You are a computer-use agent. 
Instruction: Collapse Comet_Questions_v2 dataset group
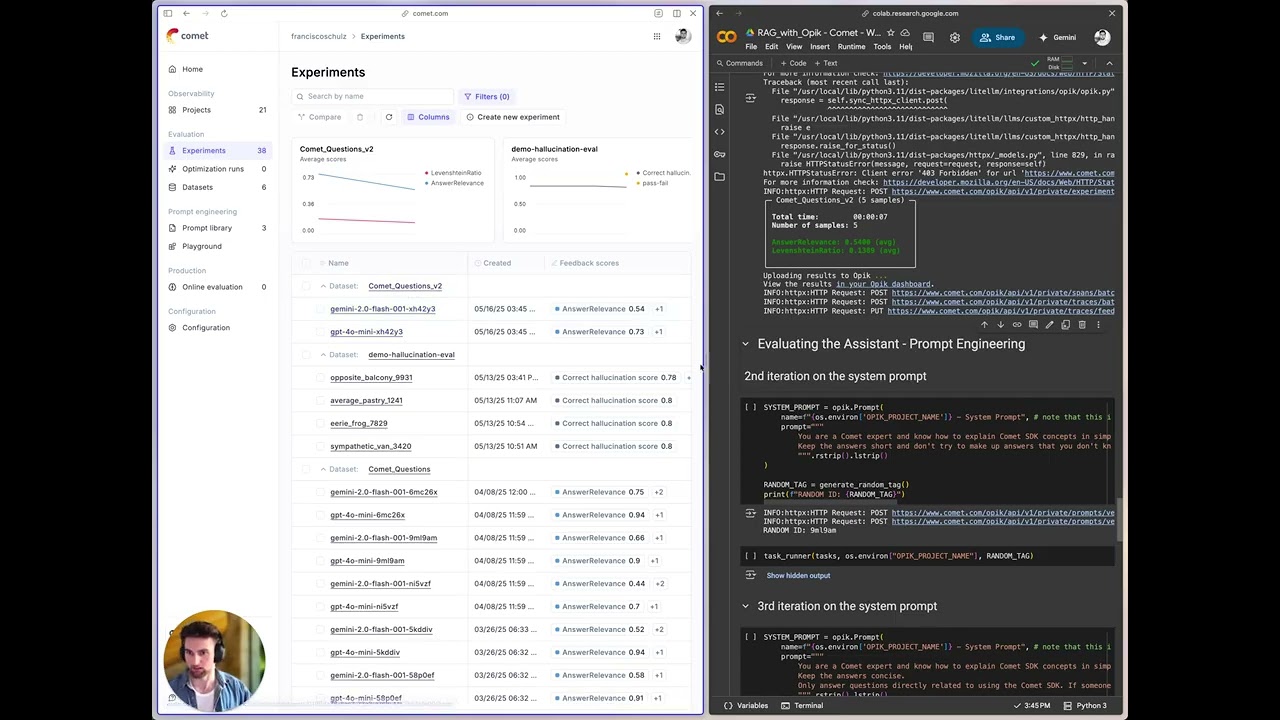tap(323, 286)
